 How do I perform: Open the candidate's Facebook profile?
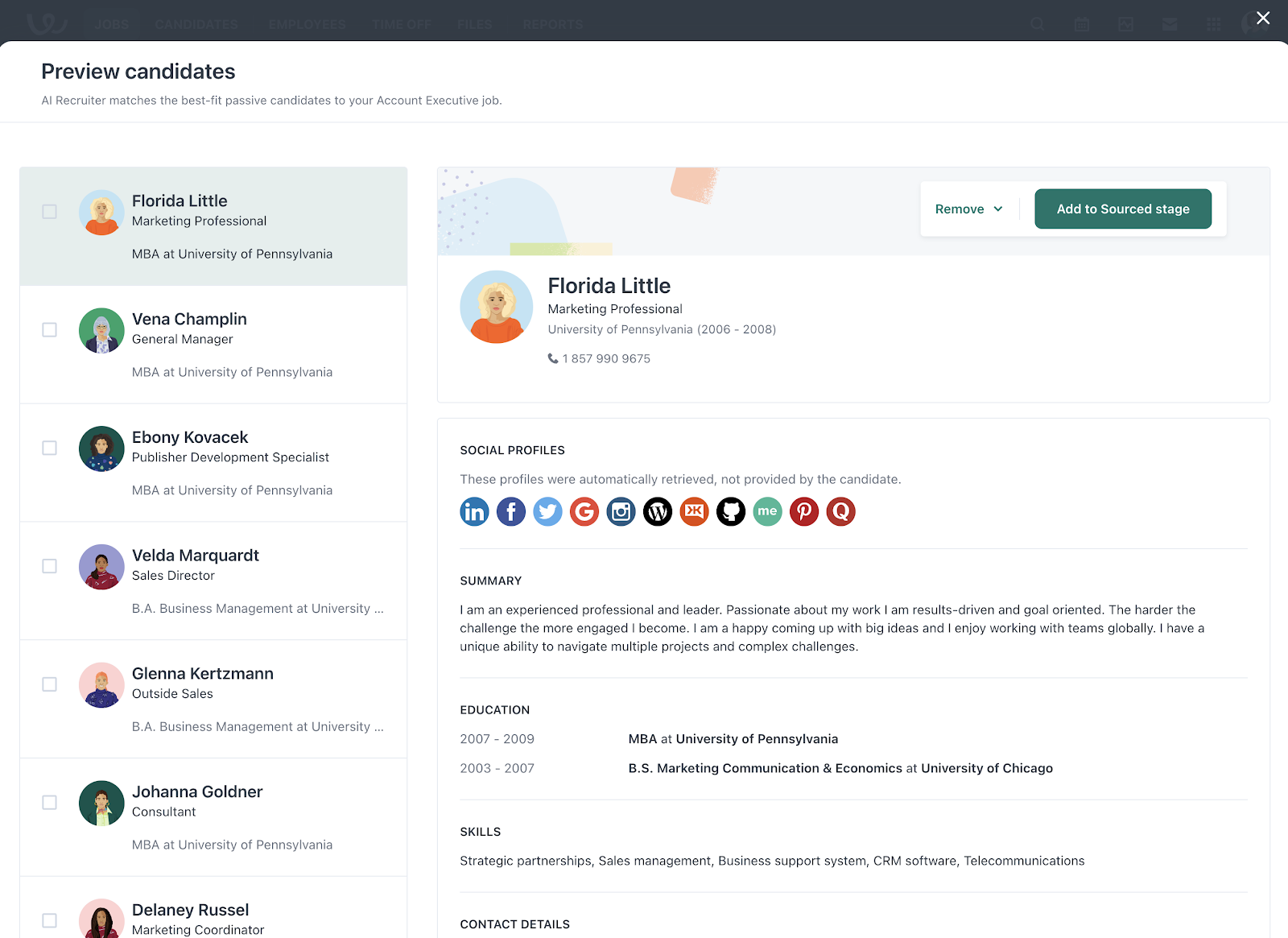pos(510,511)
